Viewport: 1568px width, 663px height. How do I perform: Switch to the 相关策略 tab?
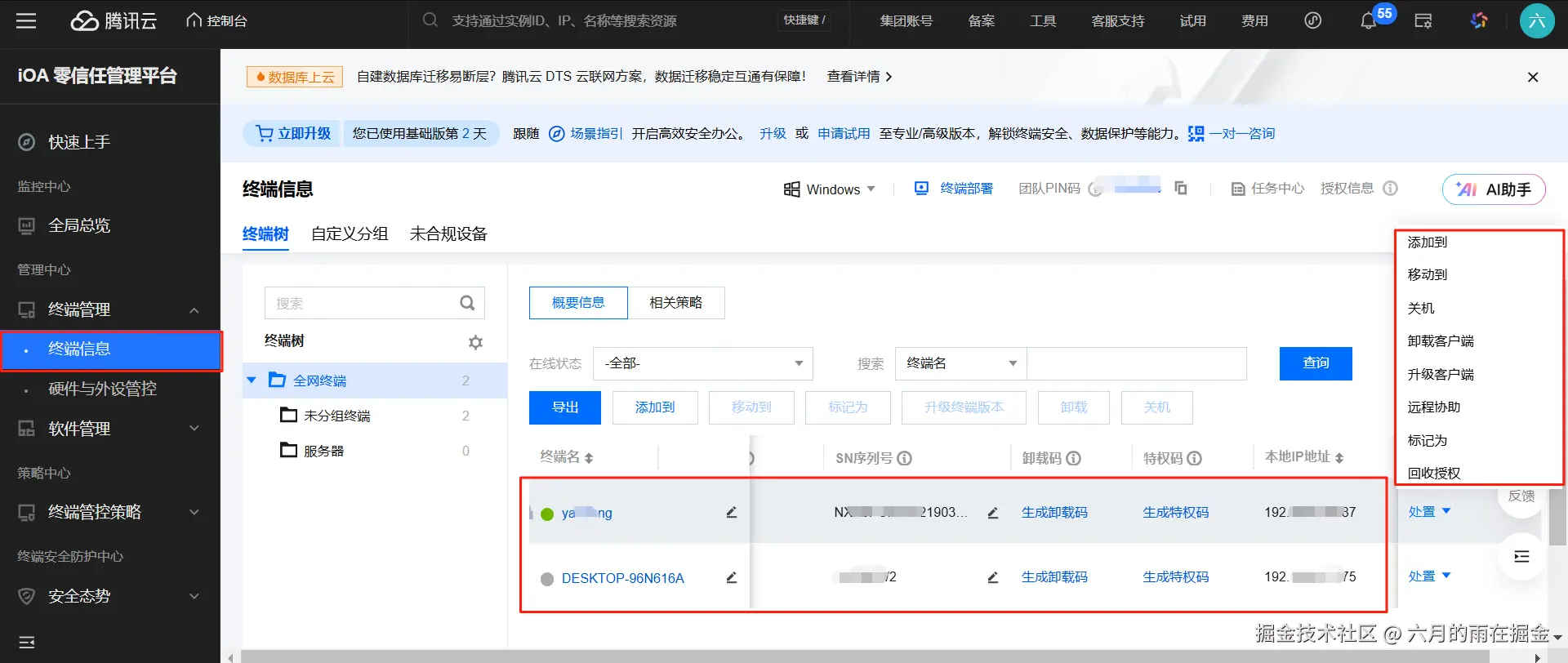click(x=676, y=303)
